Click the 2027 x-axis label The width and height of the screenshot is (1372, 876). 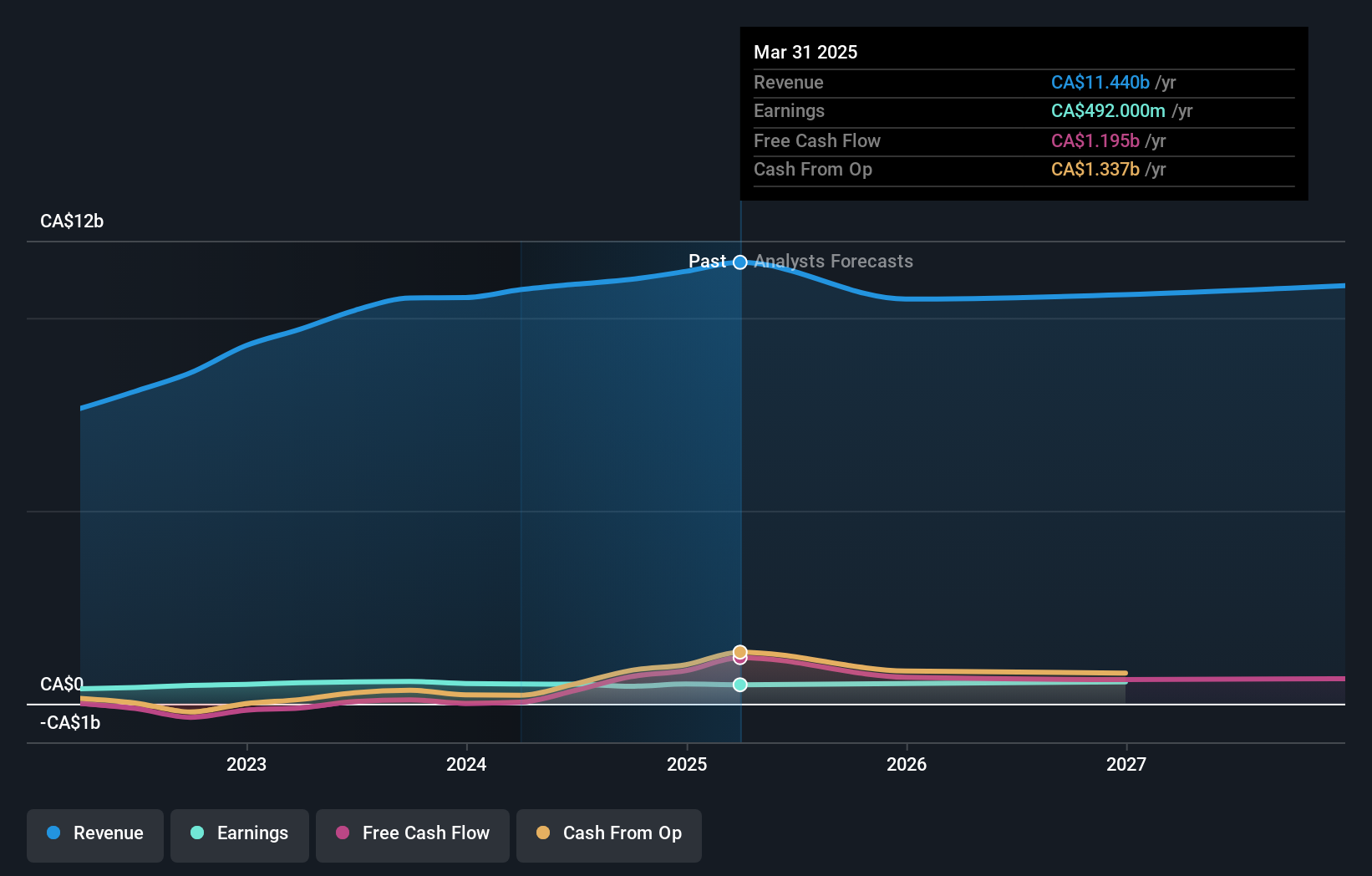tap(1126, 765)
